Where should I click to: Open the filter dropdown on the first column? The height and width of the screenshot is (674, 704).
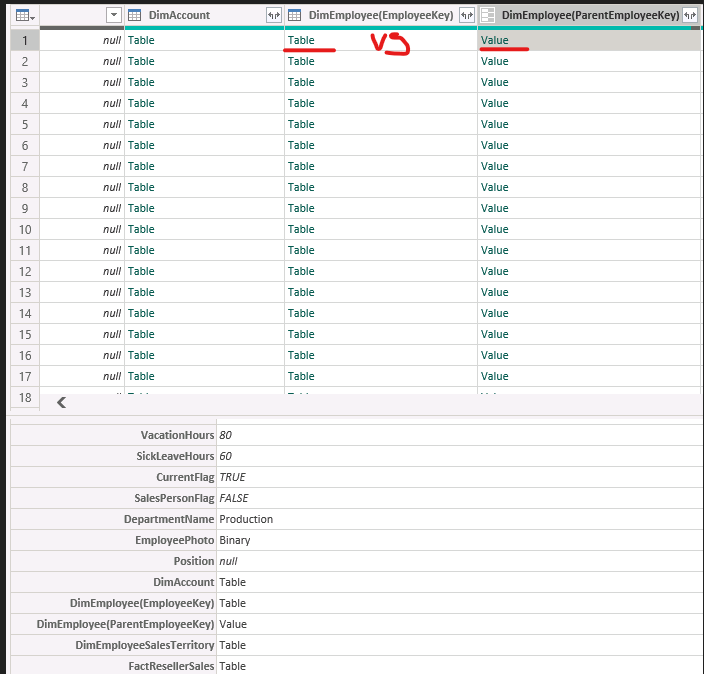tap(114, 15)
